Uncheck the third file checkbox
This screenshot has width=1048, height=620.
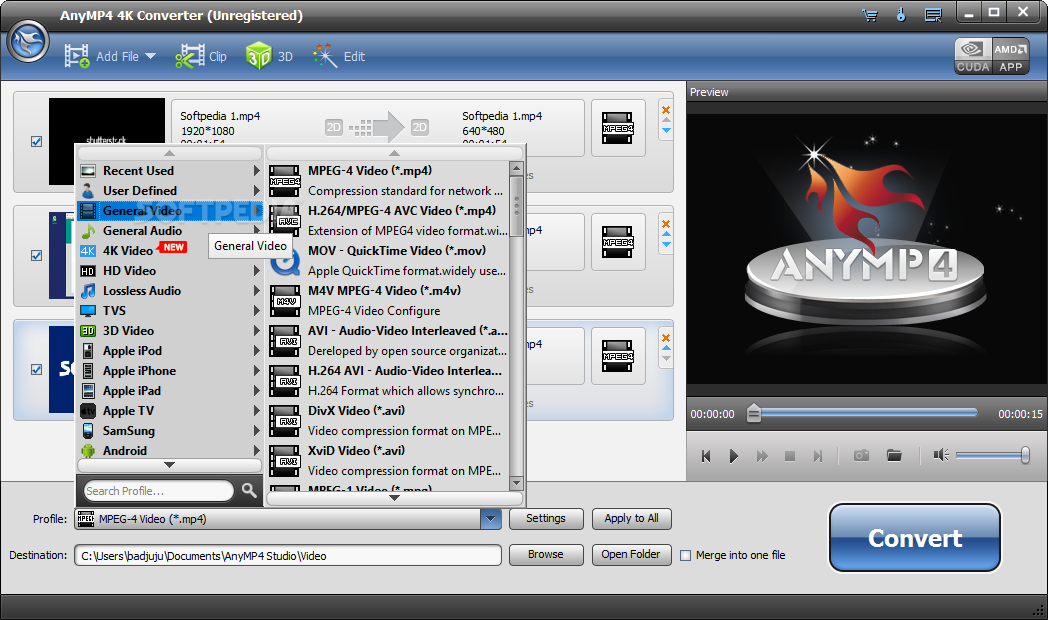pos(37,369)
